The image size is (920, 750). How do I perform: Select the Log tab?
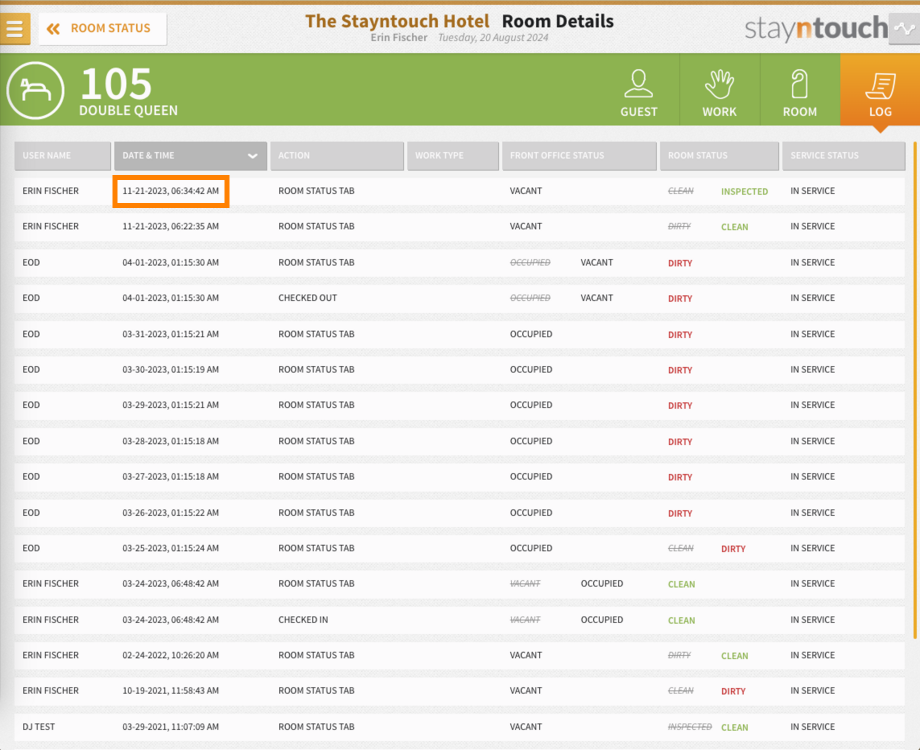880,92
